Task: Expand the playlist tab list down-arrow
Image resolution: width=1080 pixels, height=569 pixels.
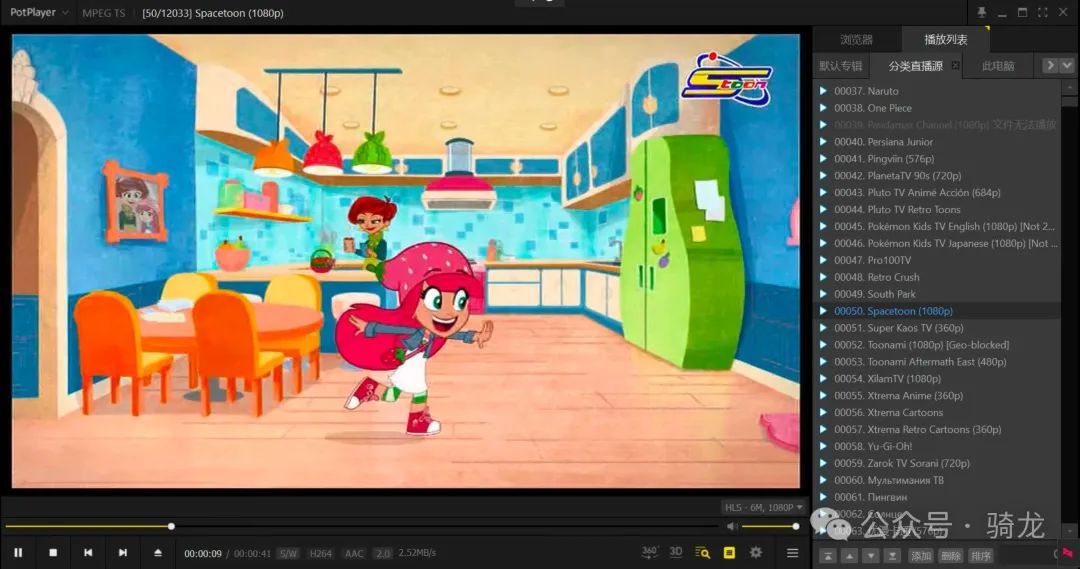Action: tap(1068, 65)
